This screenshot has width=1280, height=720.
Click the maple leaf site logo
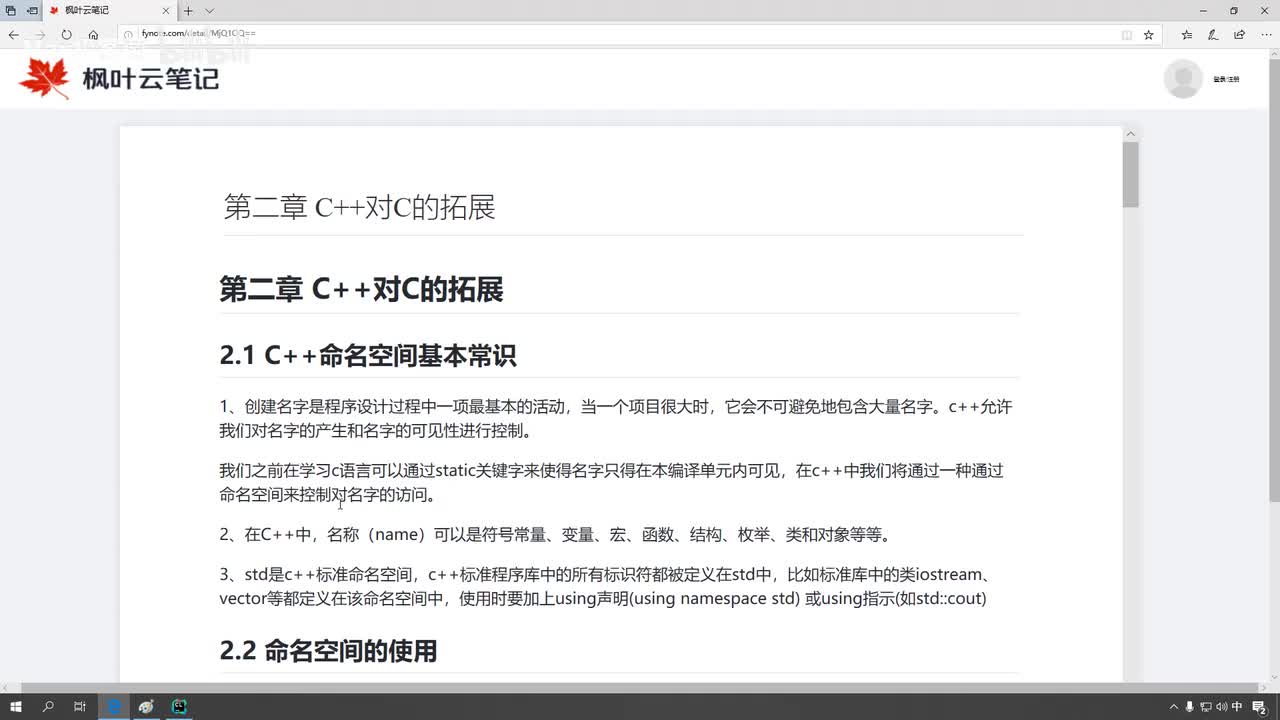pos(45,78)
